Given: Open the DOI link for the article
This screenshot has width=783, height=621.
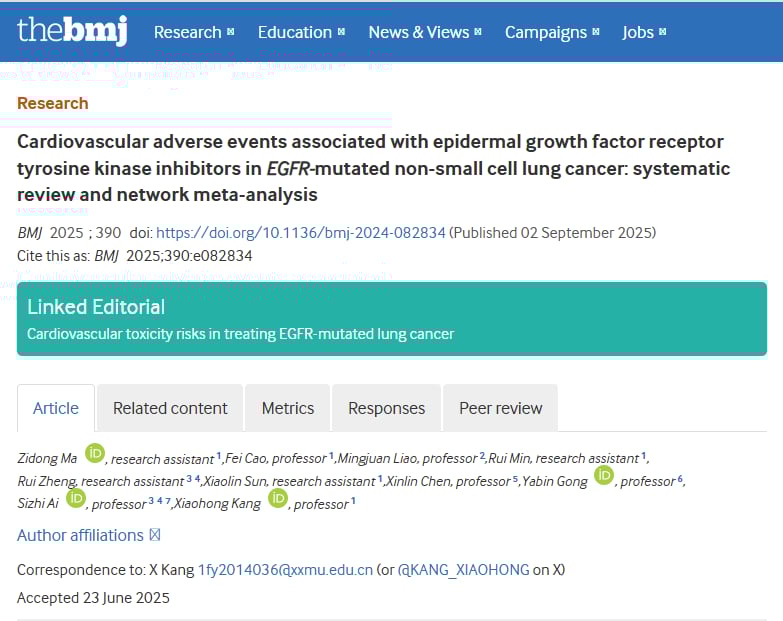Looking at the screenshot, I should 300,233.
